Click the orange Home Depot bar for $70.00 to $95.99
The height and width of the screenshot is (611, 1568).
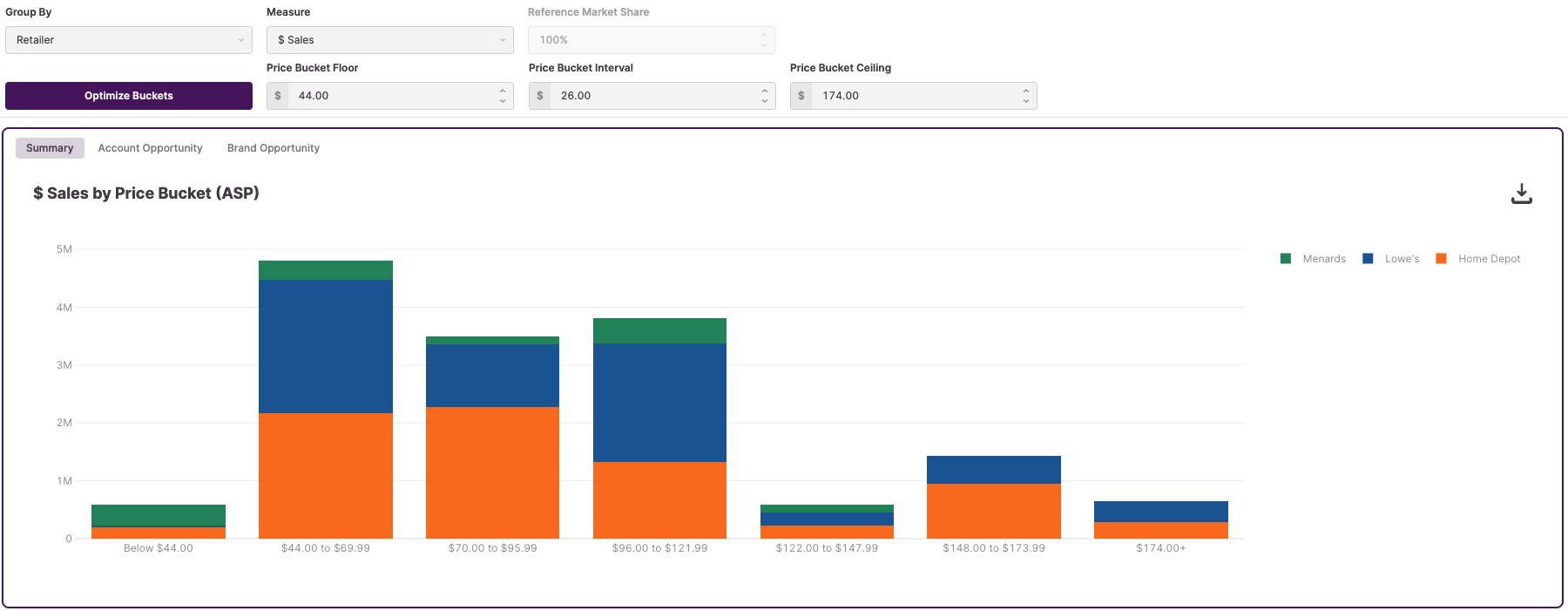point(492,472)
